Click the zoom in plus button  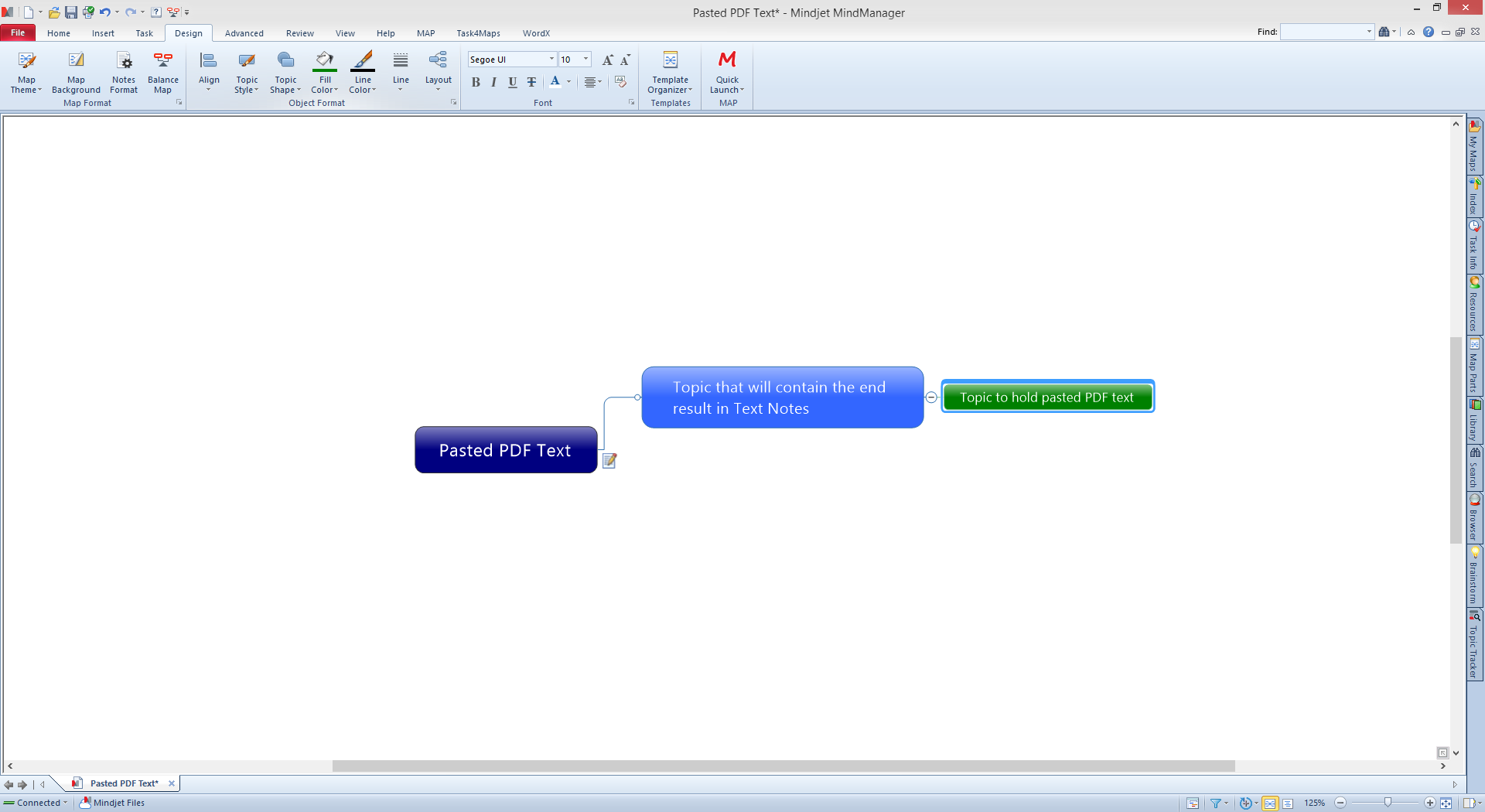point(1429,803)
